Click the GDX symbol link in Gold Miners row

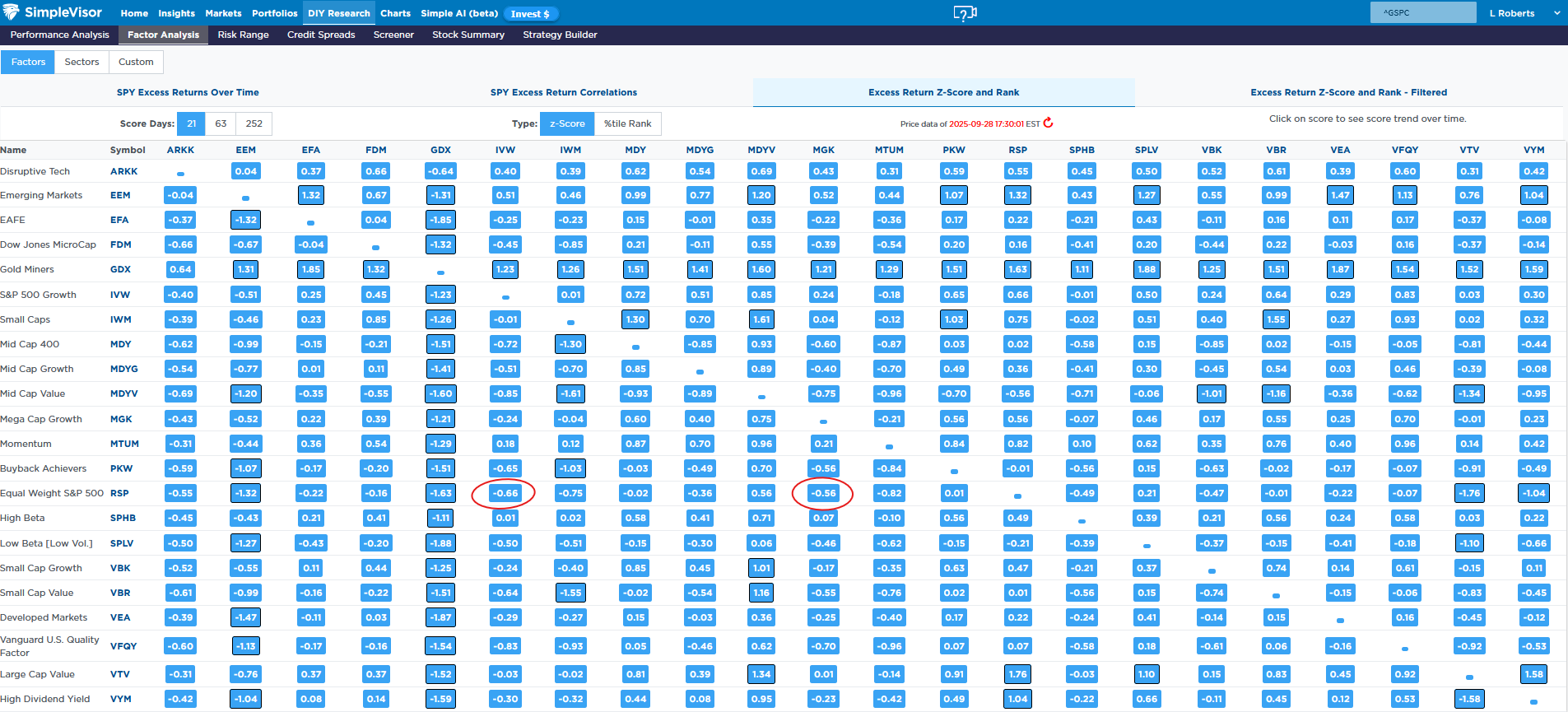(120, 269)
